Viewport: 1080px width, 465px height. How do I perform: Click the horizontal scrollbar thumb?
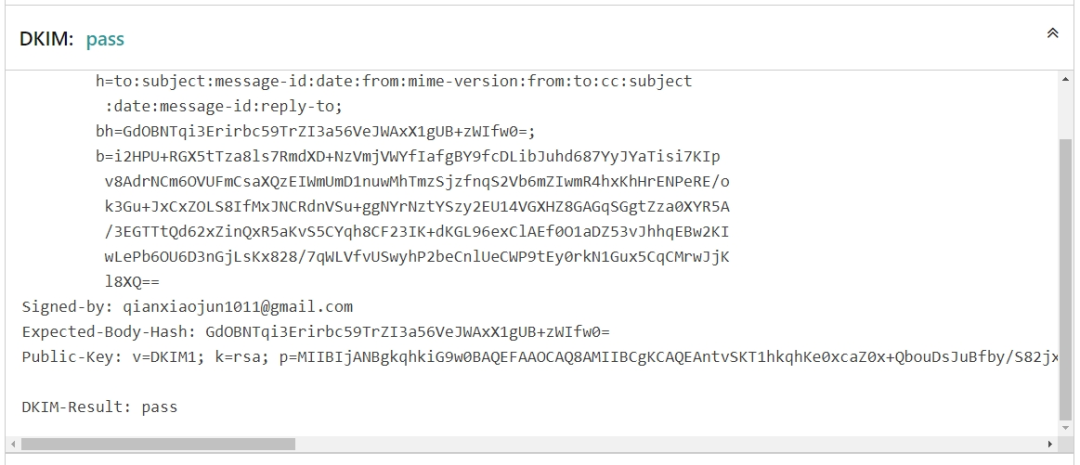[x=158, y=444]
